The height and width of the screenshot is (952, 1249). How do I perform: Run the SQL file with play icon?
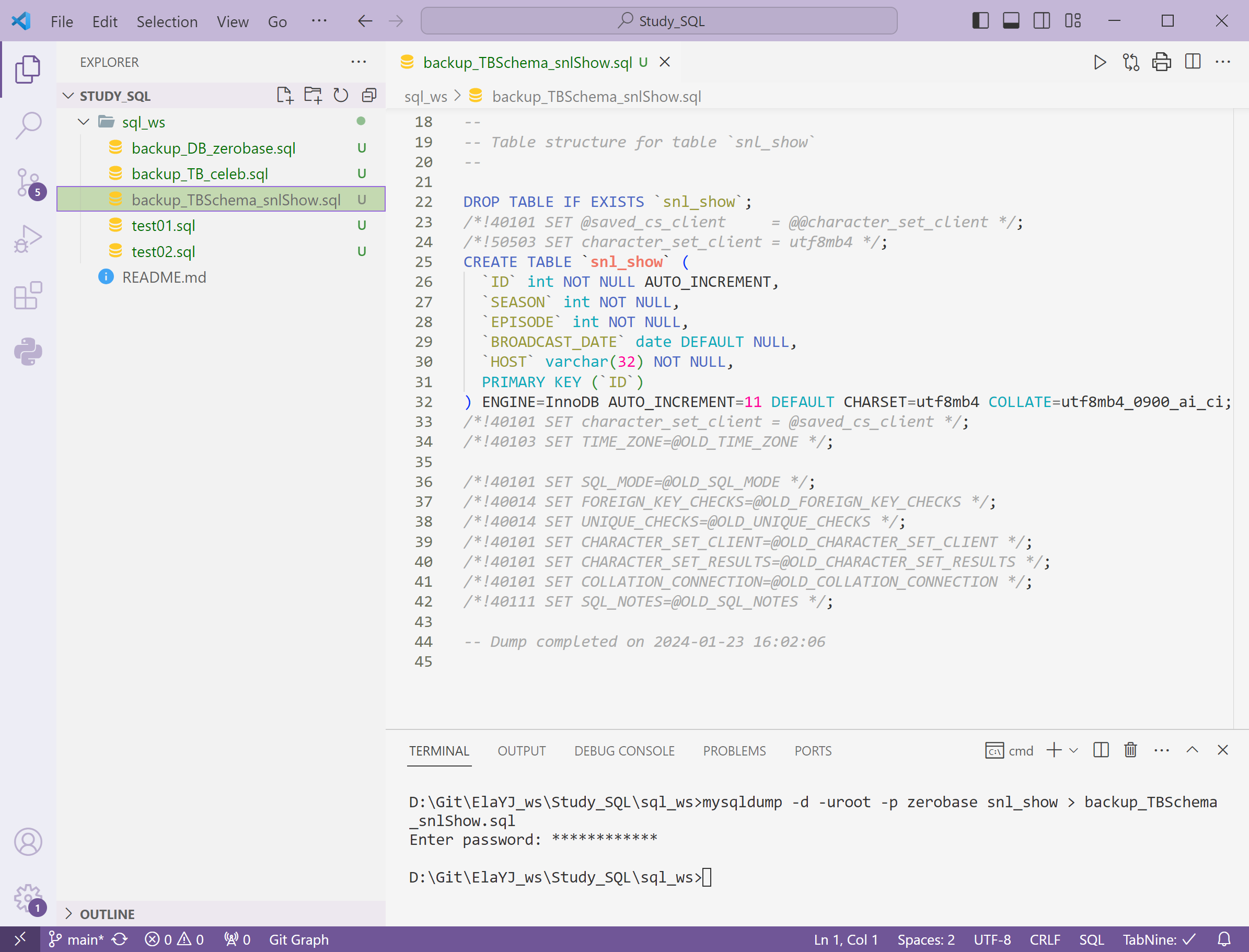pyautogui.click(x=1100, y=62)
